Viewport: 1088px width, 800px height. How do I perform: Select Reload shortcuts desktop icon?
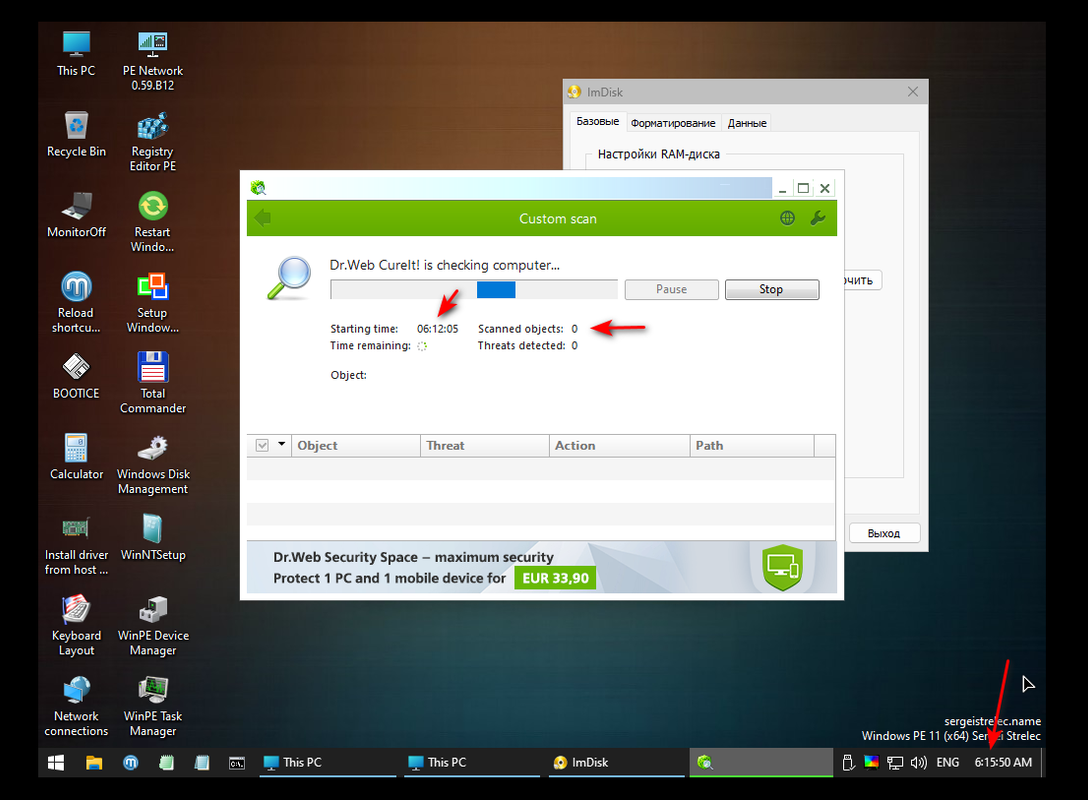76,303
